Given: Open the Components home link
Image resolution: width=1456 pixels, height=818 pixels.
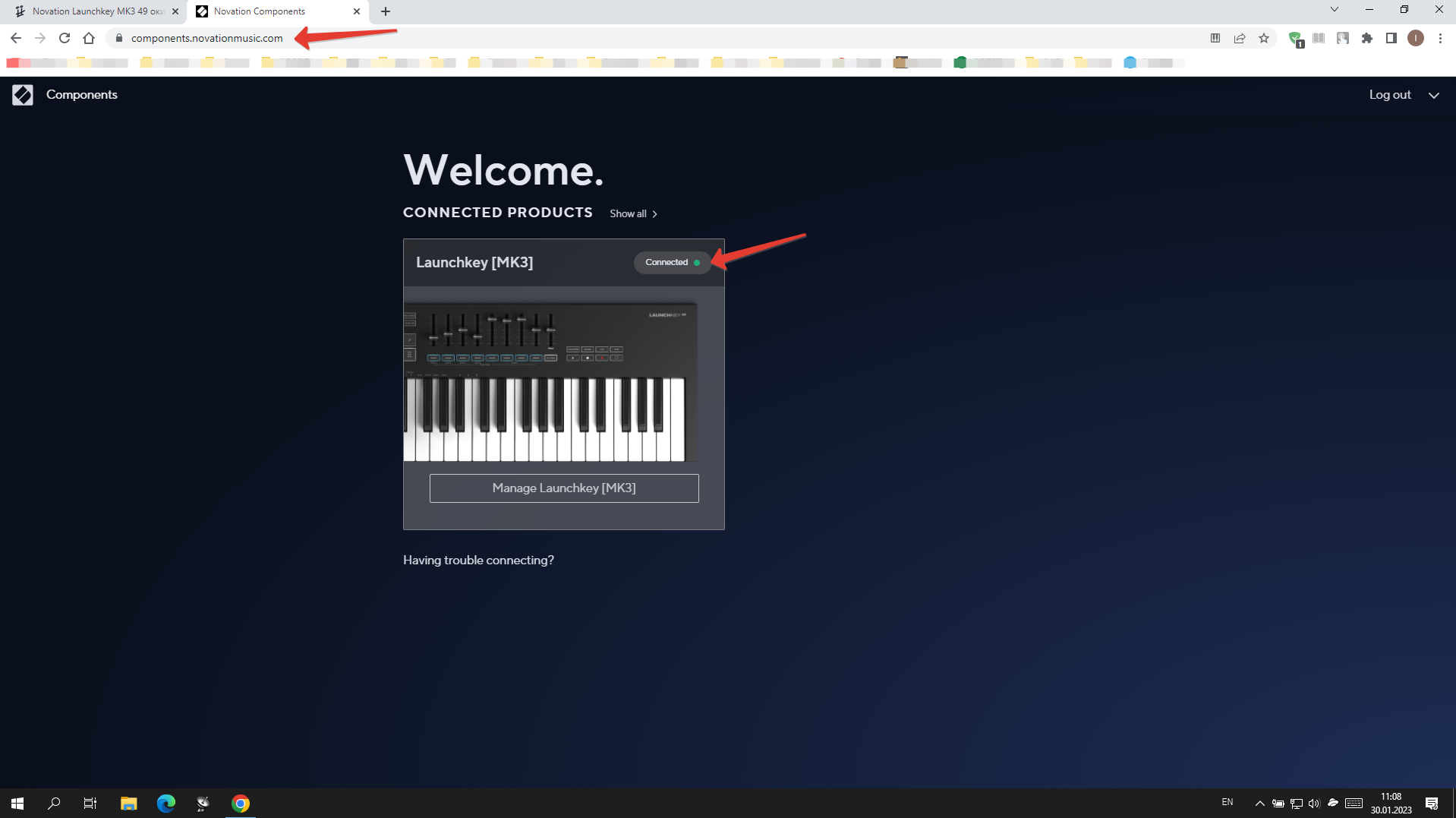Looking at the screenshot, I should pos(82,95).
